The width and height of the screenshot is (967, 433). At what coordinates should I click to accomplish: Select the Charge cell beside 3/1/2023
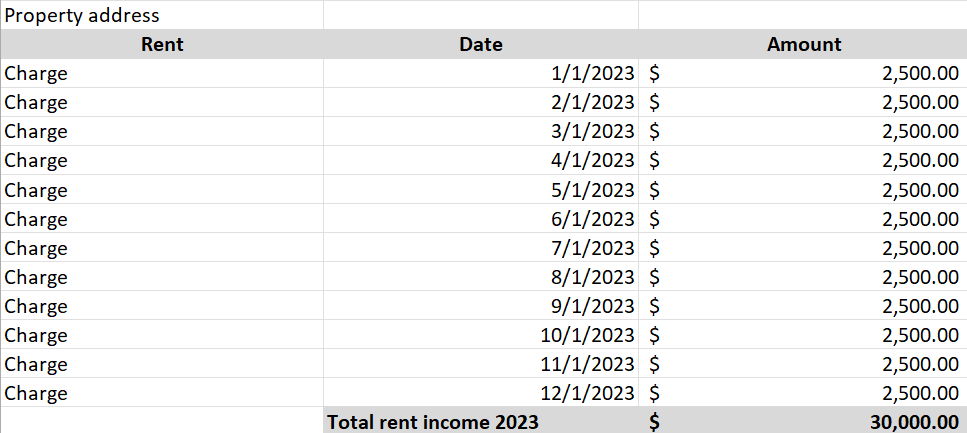(162, 131)
